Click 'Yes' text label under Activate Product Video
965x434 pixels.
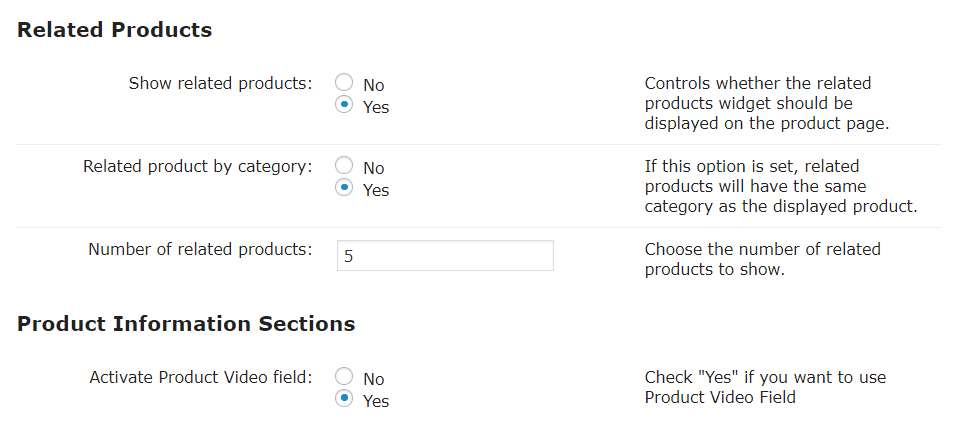(376, 401)
